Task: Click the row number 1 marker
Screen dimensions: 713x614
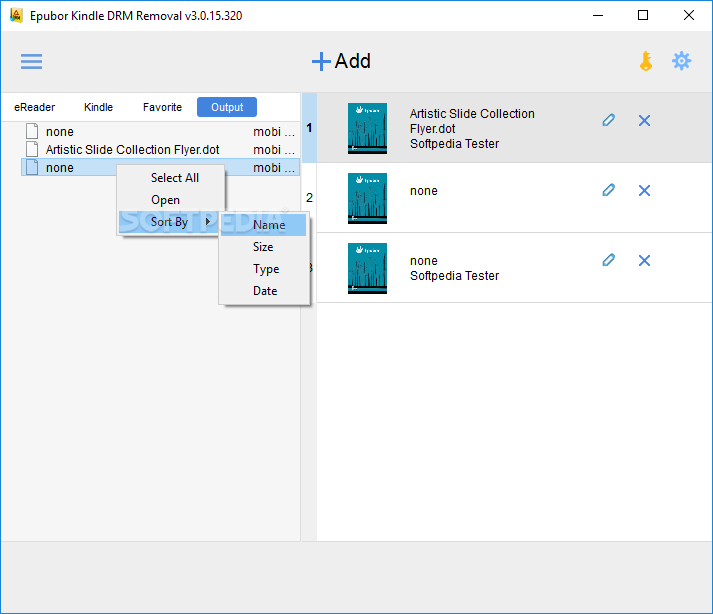Action: (309, 128)
